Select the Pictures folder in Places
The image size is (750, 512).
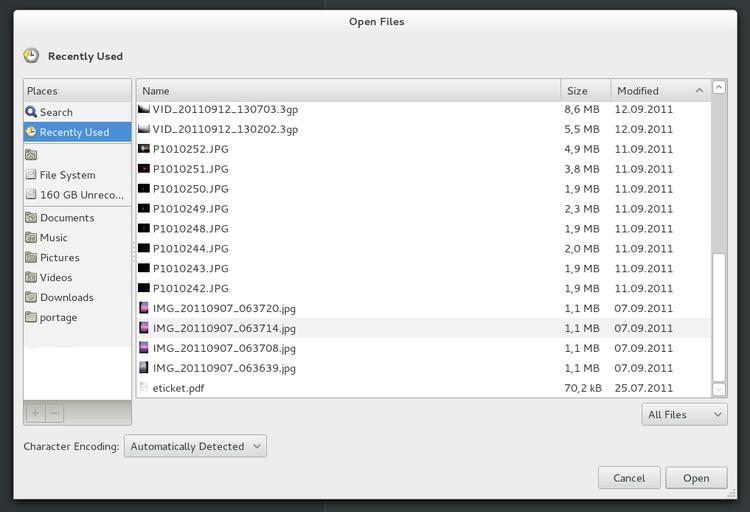click(59, 258)
